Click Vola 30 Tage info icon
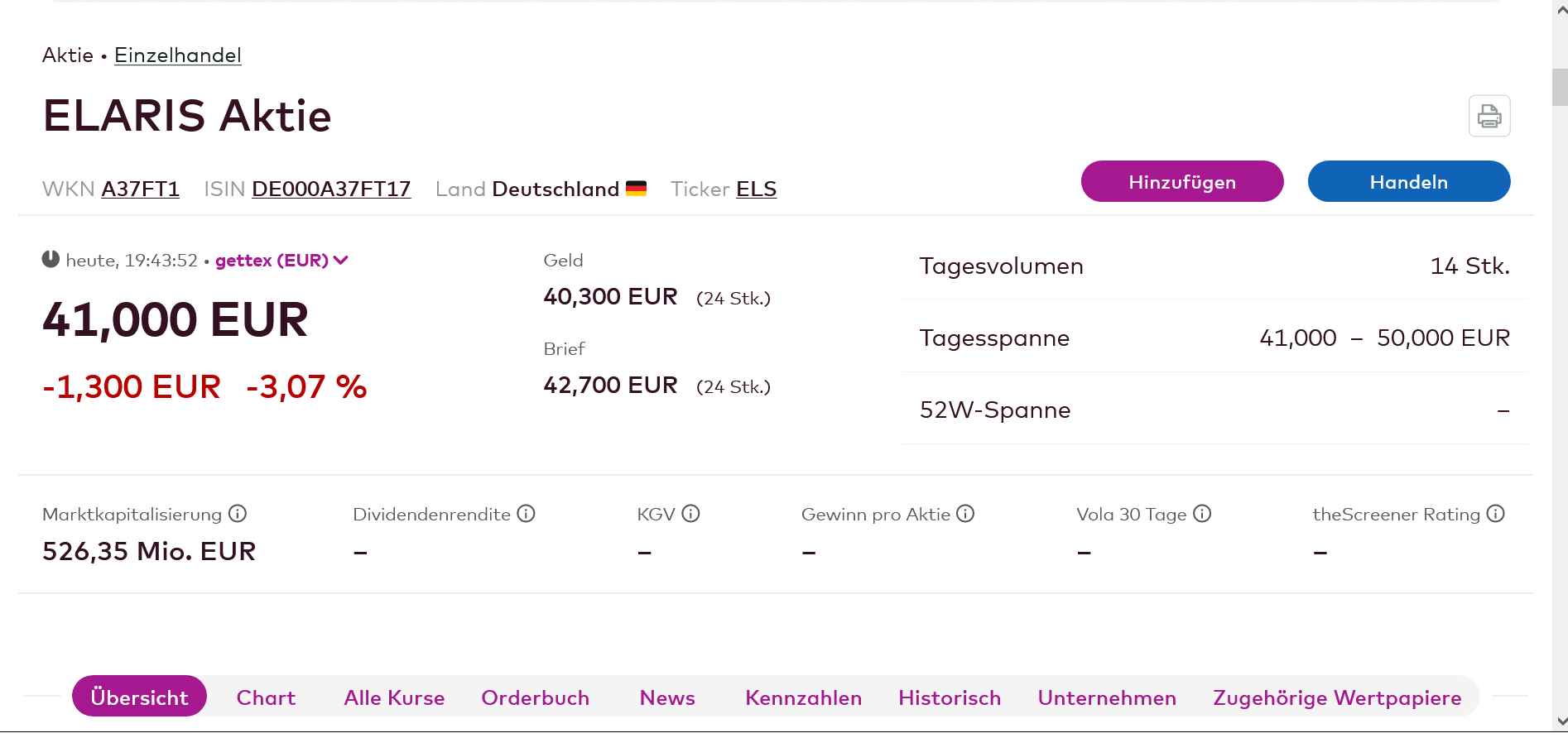The image size is (1568, 738). [1202, 514]
